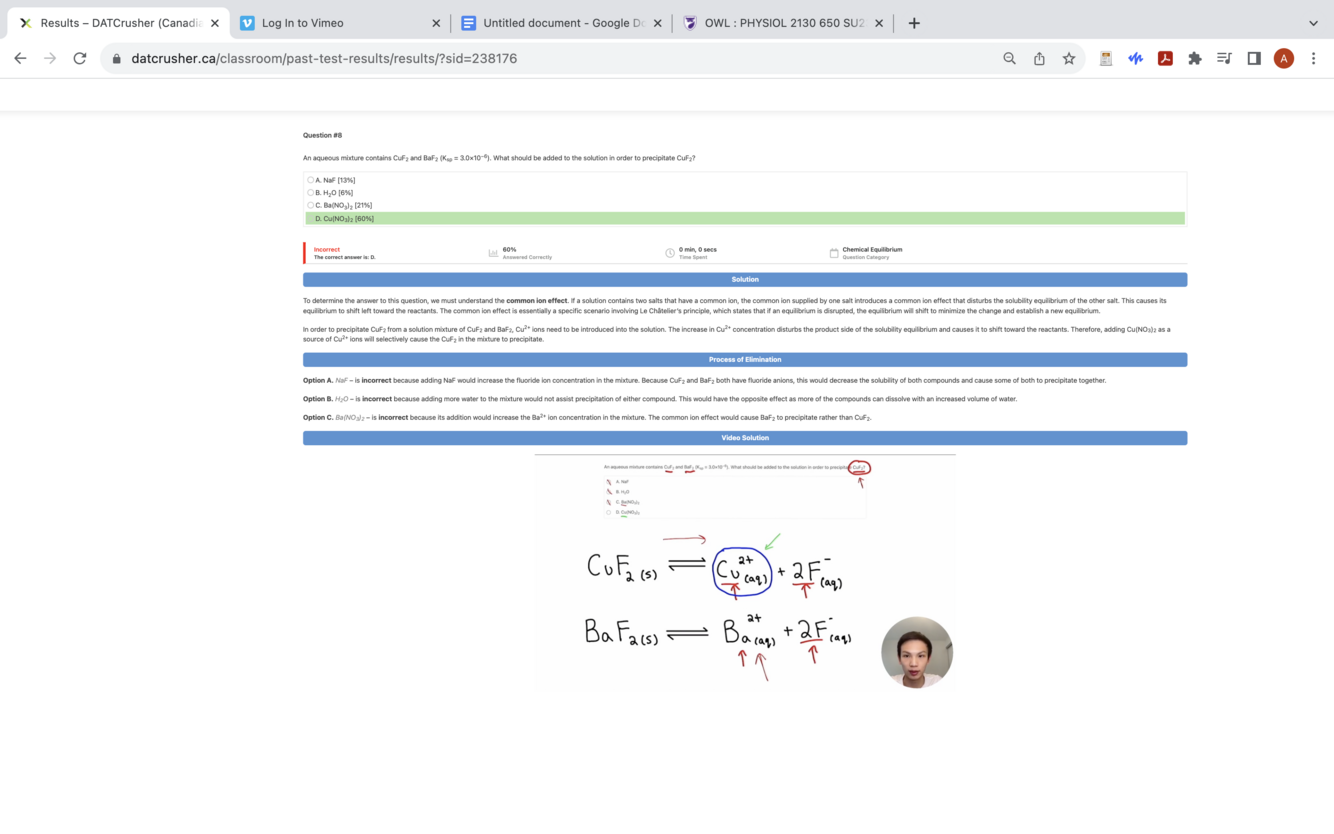Toggle the browser side panel
The width and height of the screenshot is (1334, 834).
[x=1254, y=58]
